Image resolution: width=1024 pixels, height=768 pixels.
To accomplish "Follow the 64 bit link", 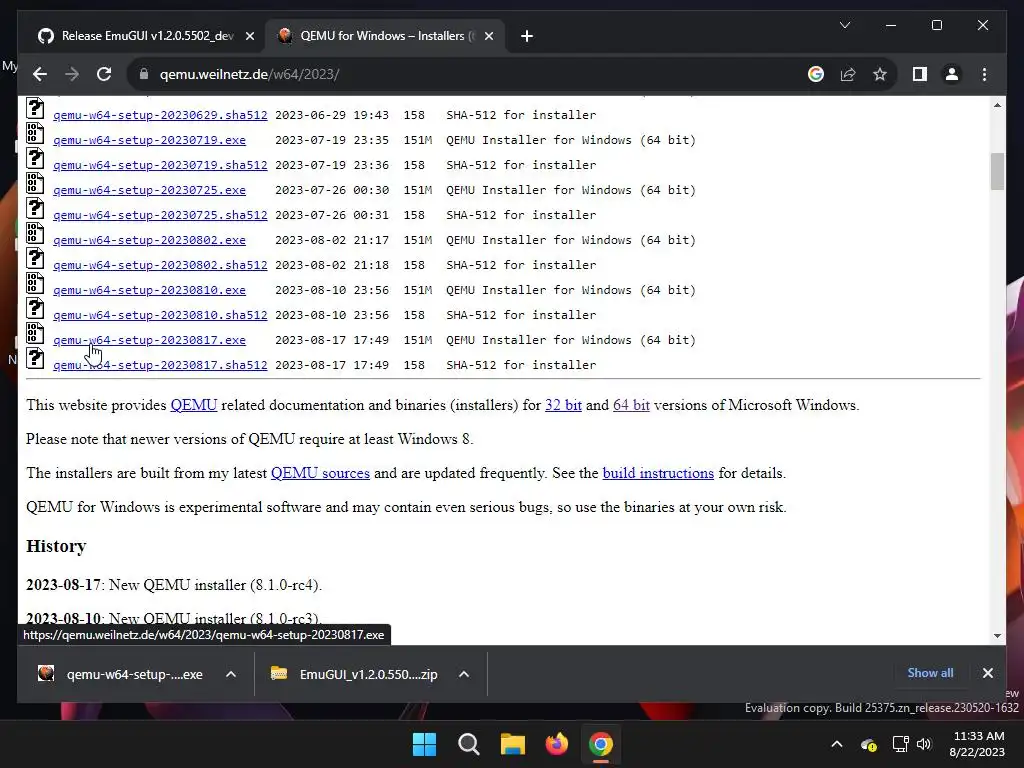I will (x=631, y=405).
